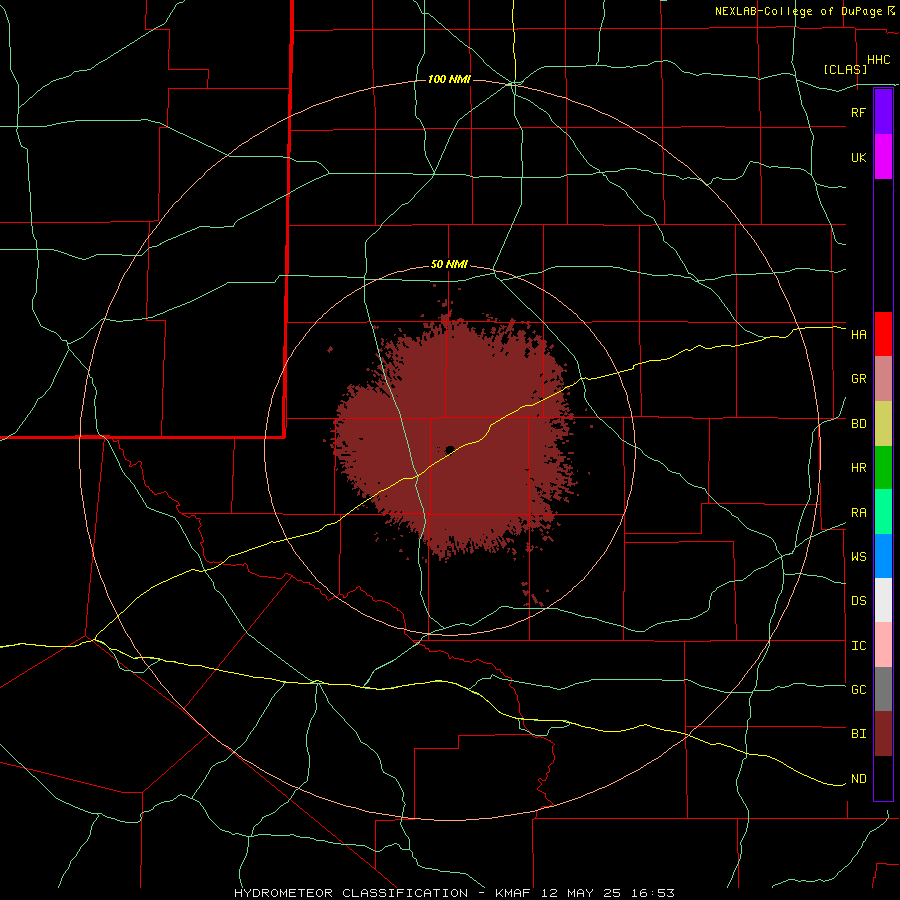Click the blue WS legend swatch
900x900 pixels.
click(x=883, y=556)
